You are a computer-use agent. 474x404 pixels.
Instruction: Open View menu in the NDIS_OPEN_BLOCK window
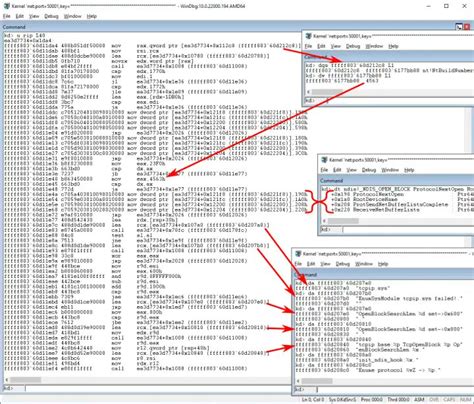click(x=351, y=170)
